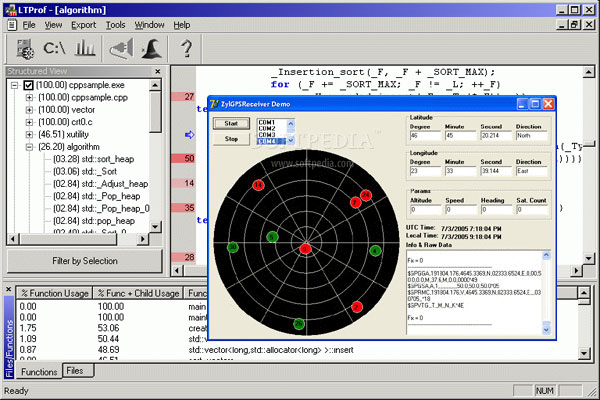Click the plug connect toolbar icon
600x400 pixels.
click(x=120, y=48)
